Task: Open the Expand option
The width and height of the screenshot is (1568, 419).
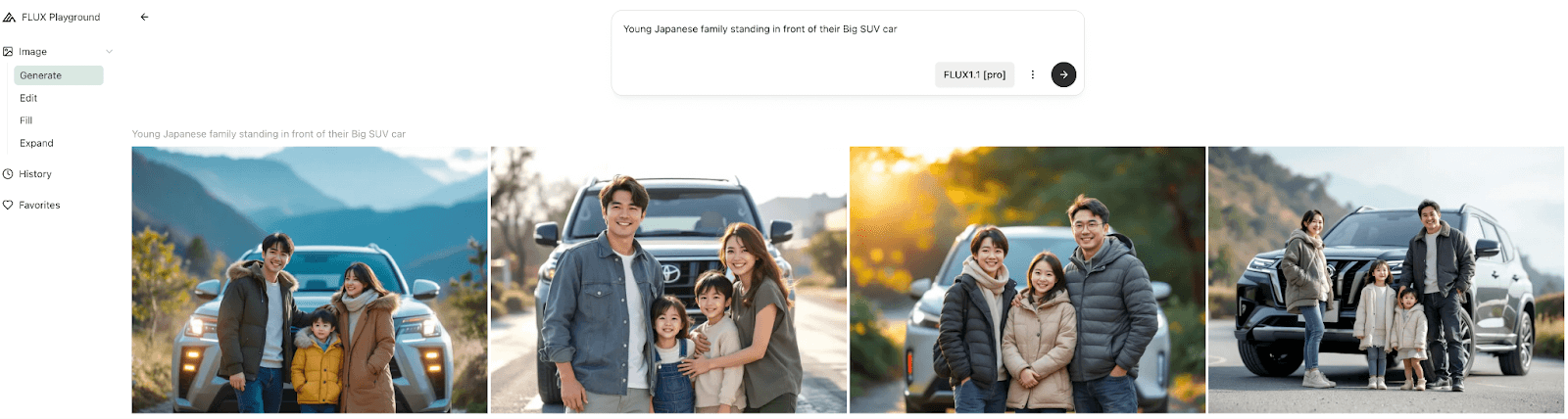Action: (x=36, y=143)
